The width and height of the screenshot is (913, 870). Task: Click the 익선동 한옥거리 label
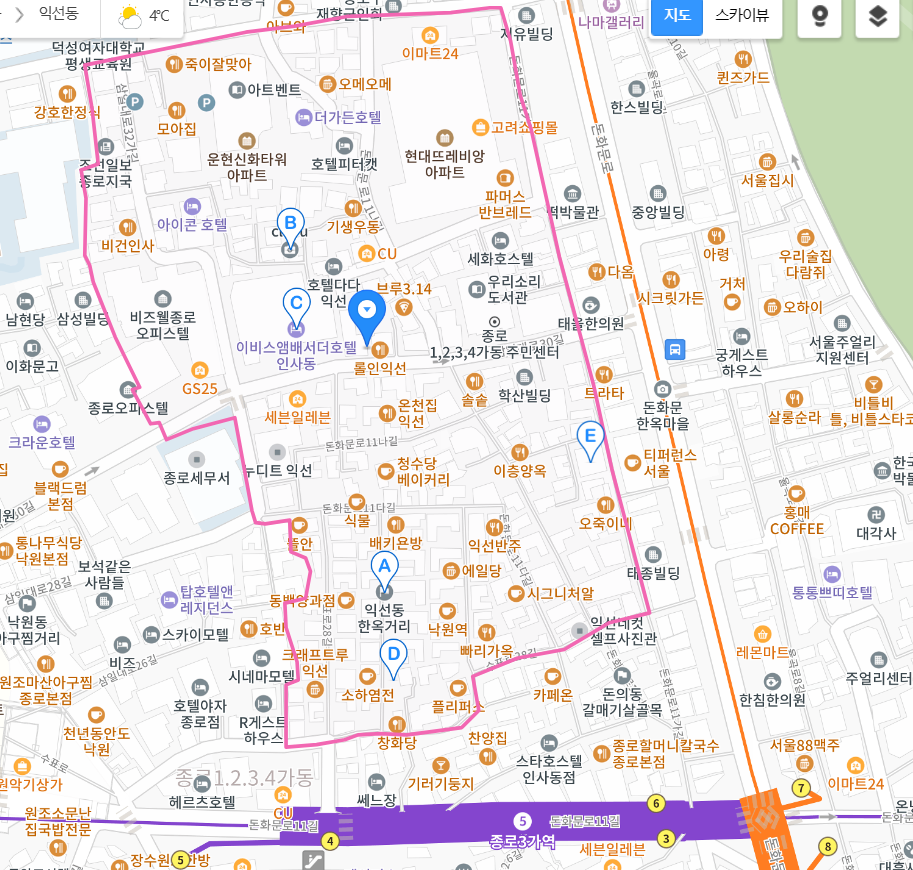pyautogui.click(x=384, y=618)
